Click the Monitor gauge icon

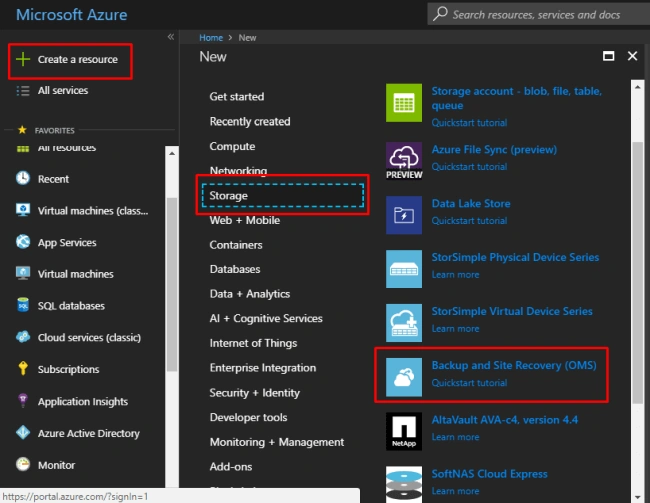click(x=23, y=464)
